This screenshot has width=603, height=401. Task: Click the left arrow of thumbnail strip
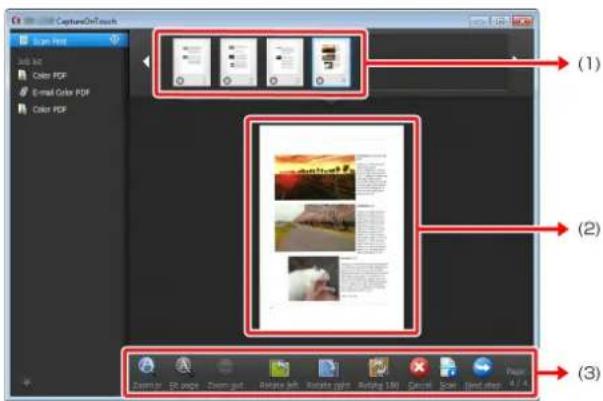tap(146, 62)
